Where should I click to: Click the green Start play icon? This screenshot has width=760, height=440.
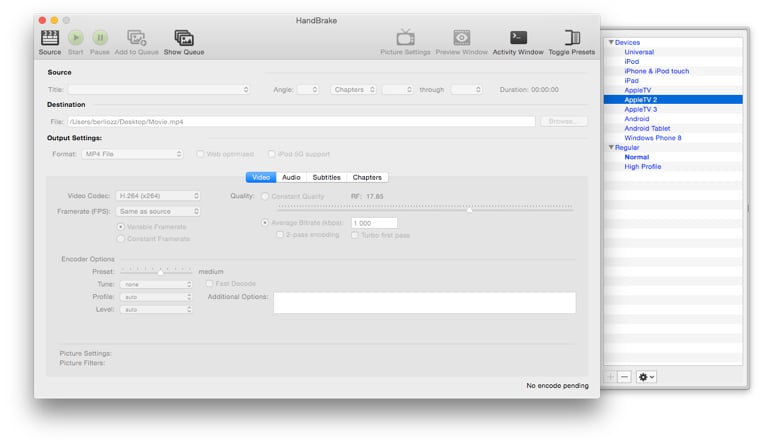76,37
